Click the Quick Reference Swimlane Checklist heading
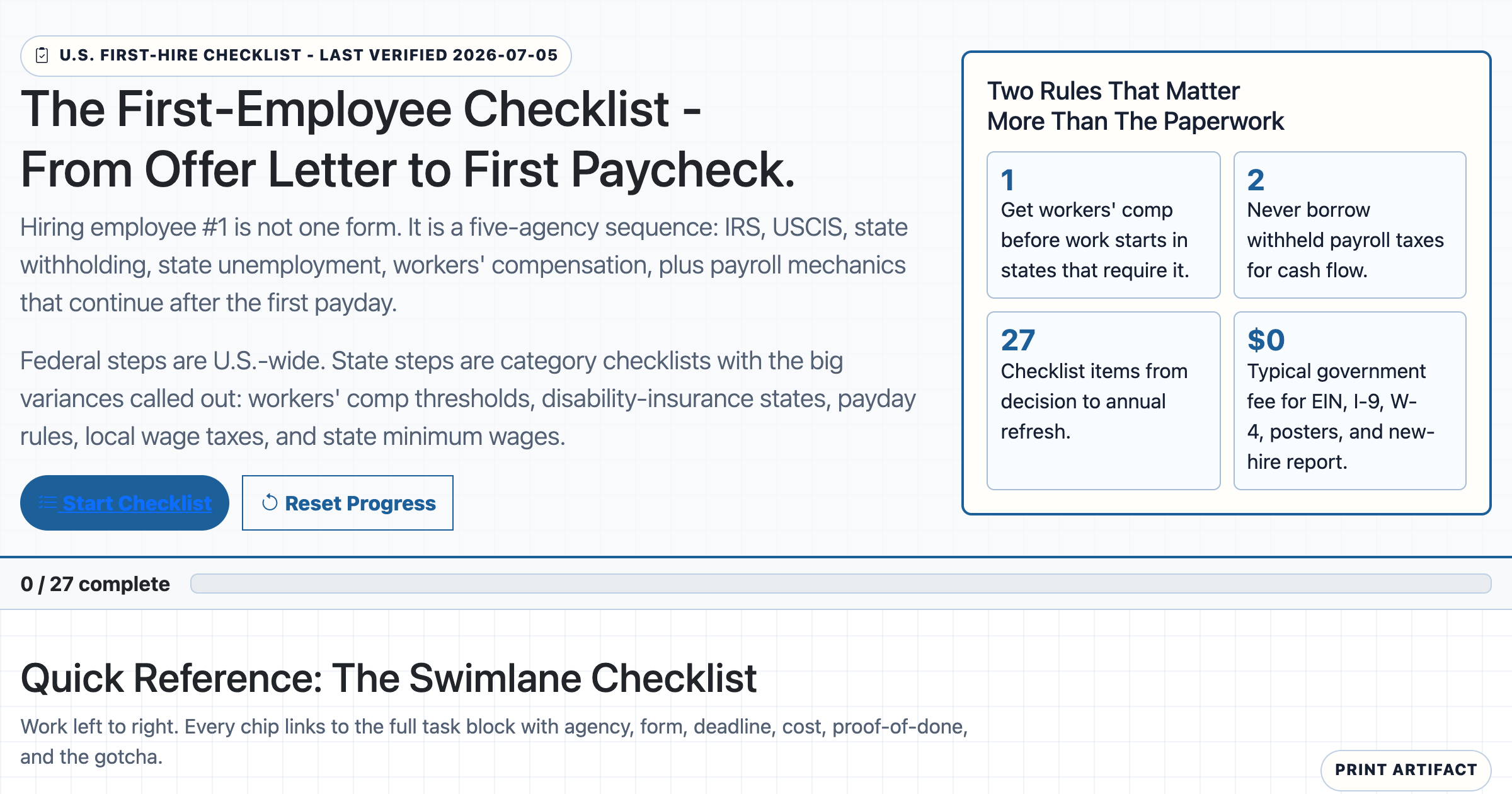This screenshot has height=794, width=1512. (389, 678)
